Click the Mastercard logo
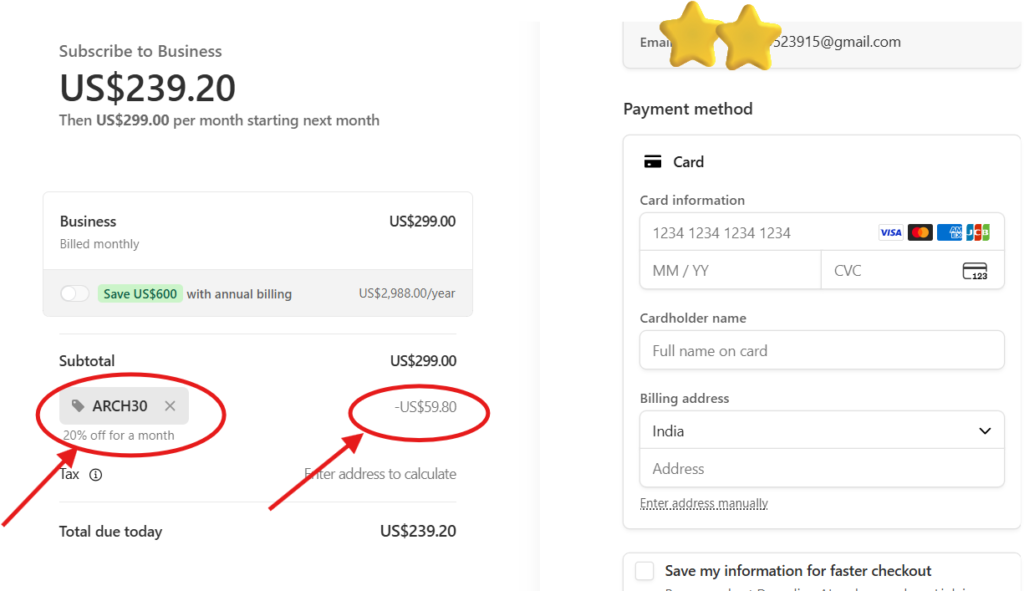Screen dimensions: 1024x591 pyautogui.click(x=920, y=233)
